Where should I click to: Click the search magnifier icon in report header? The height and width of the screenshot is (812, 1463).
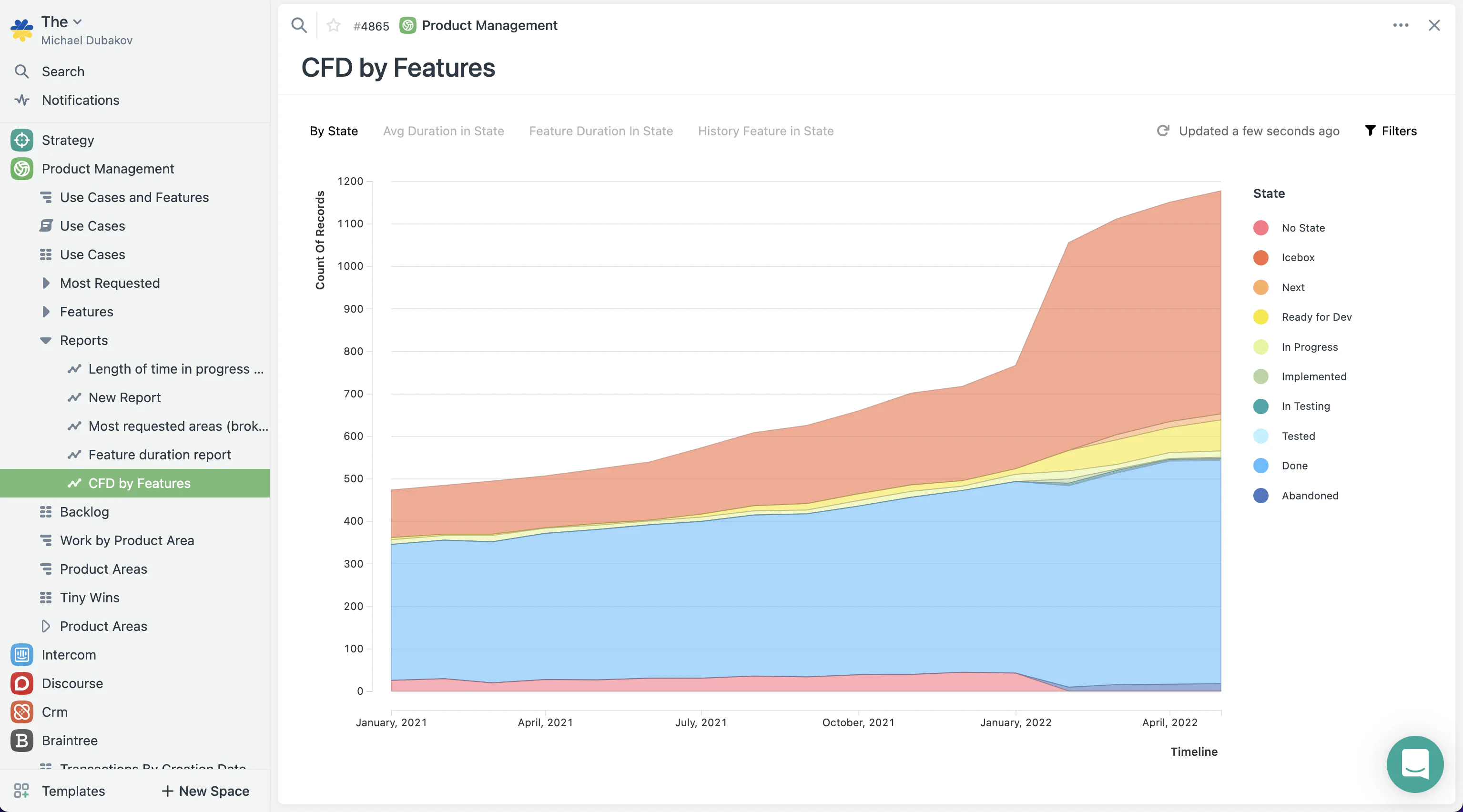click(299, 25)
